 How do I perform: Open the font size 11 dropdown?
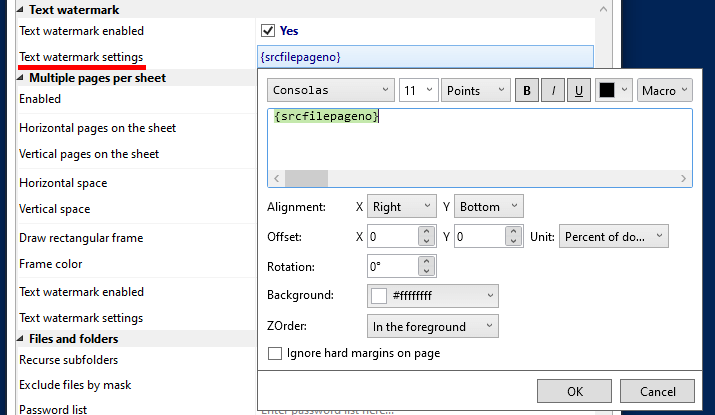tap(419, 90)
